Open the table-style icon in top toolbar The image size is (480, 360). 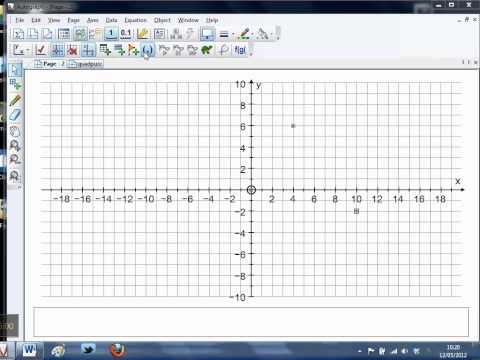click(64, 33)
